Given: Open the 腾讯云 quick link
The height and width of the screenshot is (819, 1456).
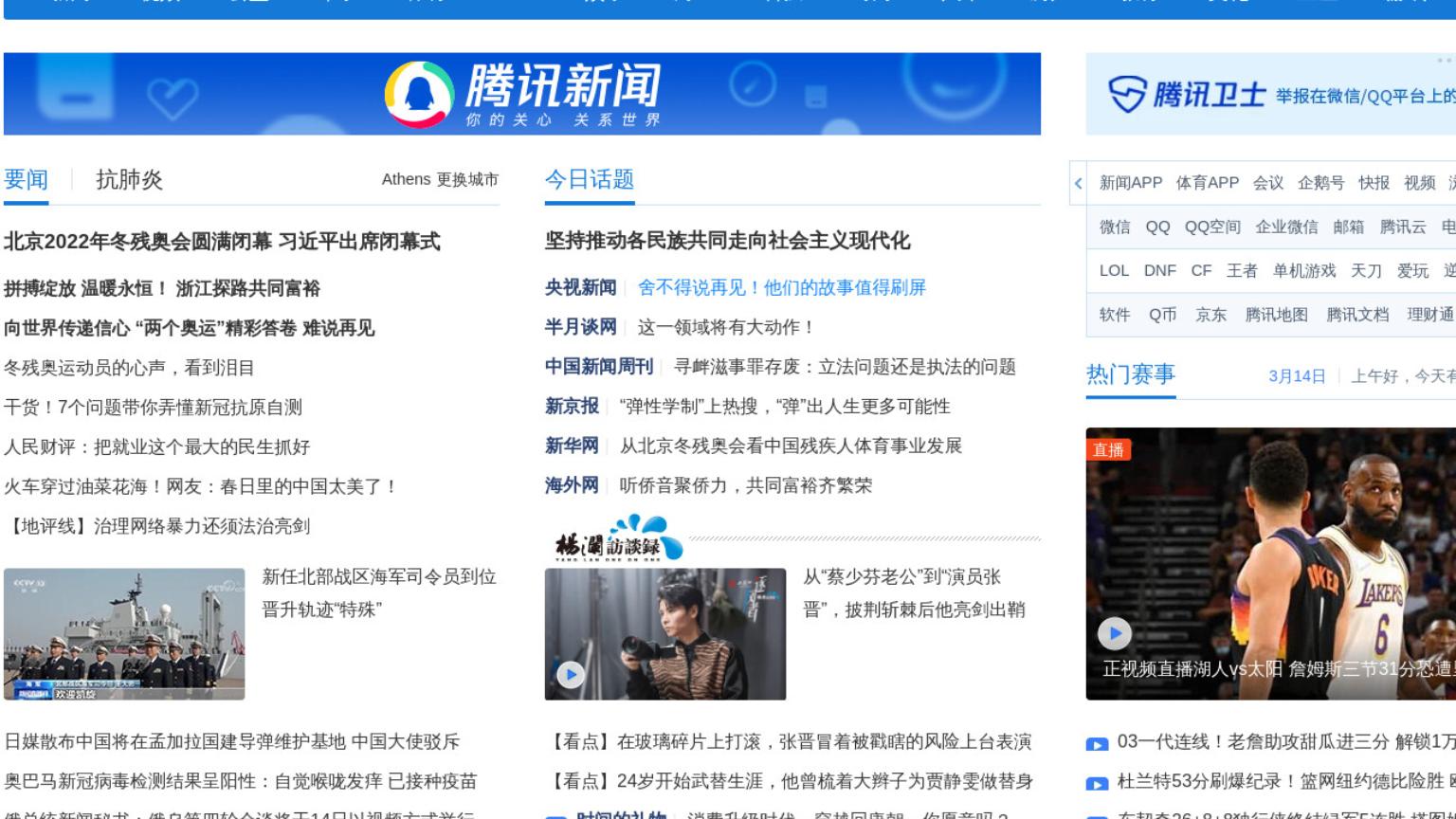Looking at the screenshot, I should pyautogui.click(x=1403, y=227).
